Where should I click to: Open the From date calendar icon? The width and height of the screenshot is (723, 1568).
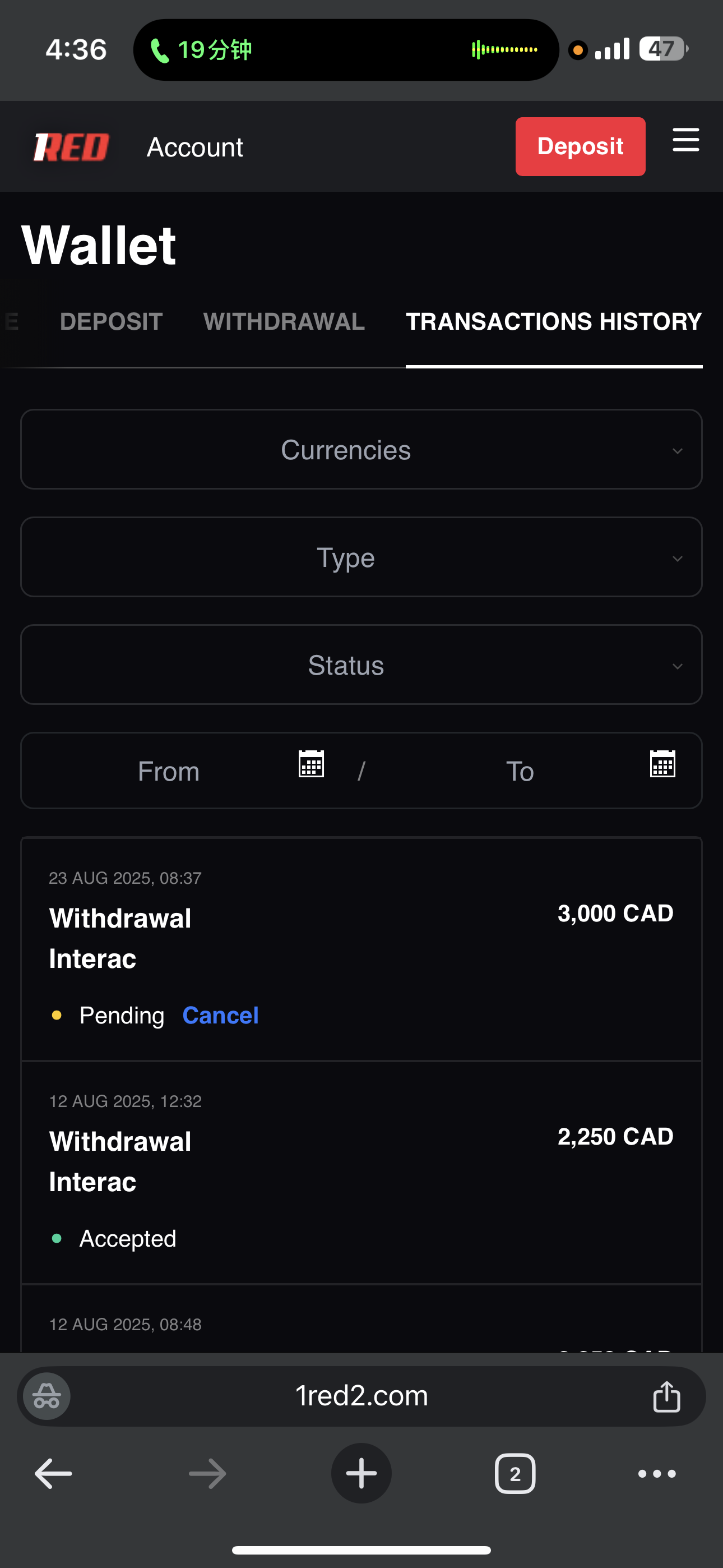coord(311,764)
